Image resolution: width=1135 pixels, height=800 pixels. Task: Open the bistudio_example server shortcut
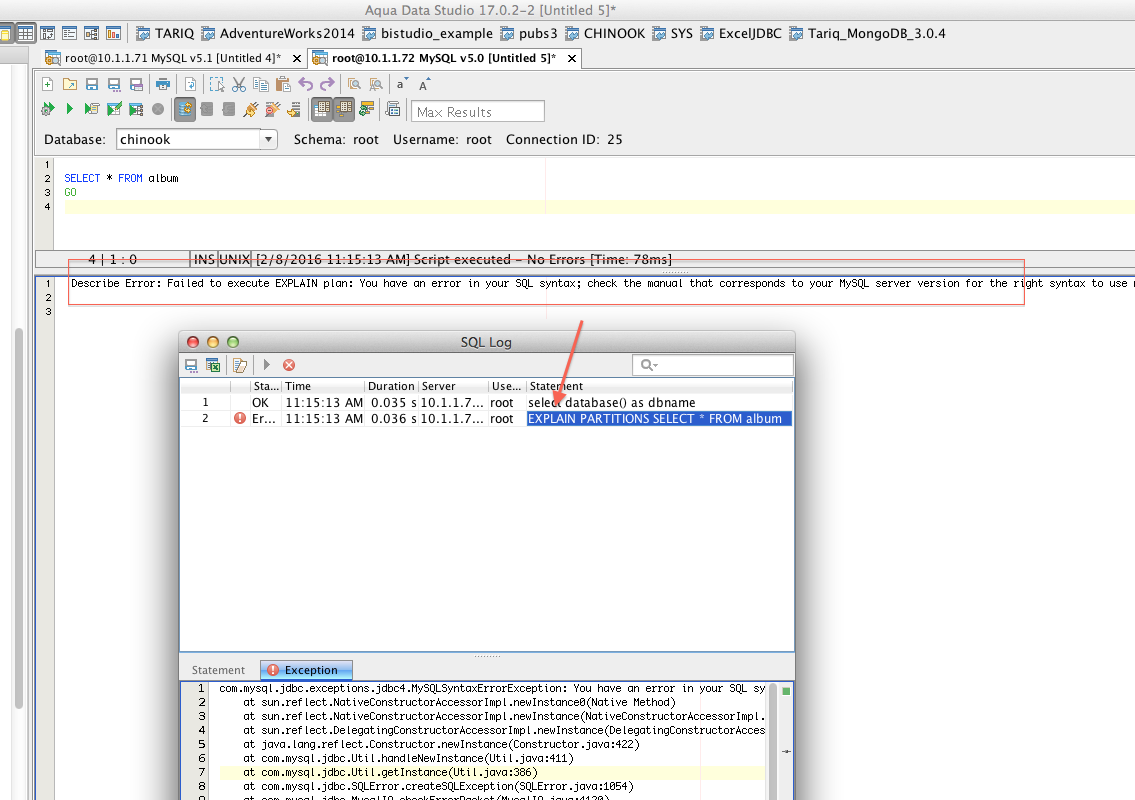click(428, 33)
